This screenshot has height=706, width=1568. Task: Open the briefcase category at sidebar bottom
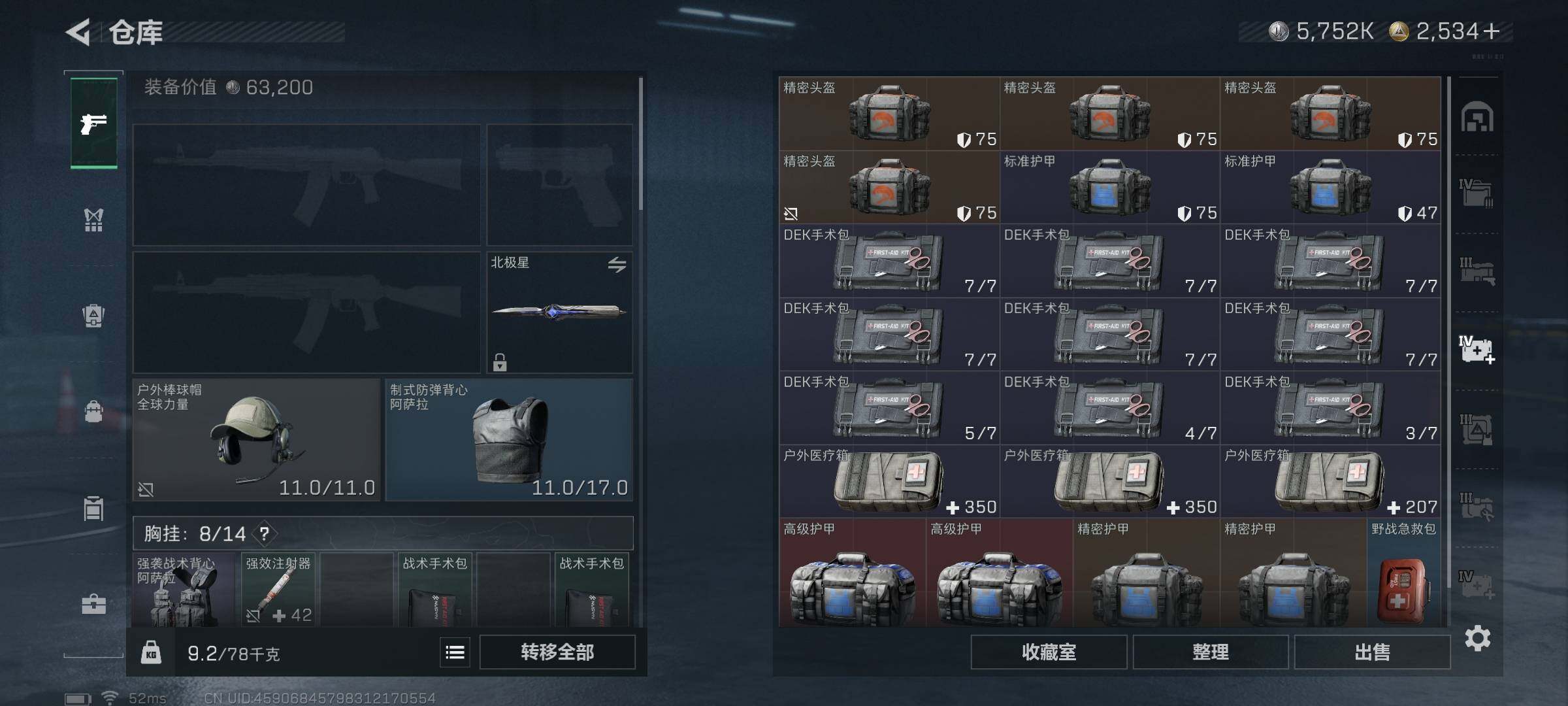coord(93,604)
